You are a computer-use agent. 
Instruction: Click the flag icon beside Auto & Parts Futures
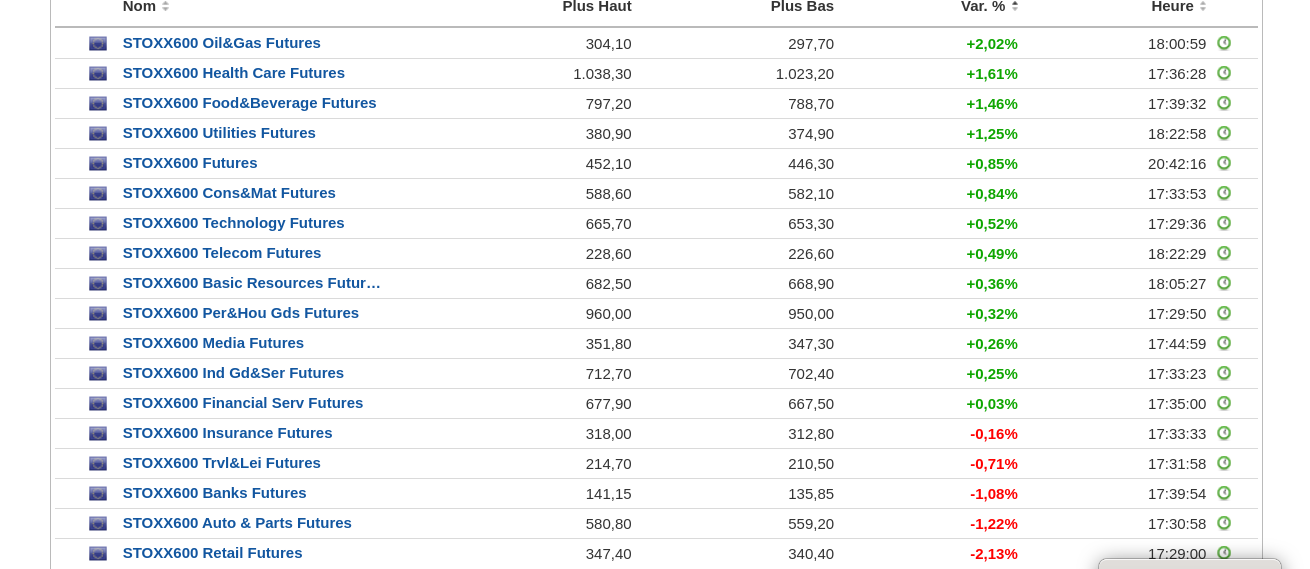[x=98, y=524]
